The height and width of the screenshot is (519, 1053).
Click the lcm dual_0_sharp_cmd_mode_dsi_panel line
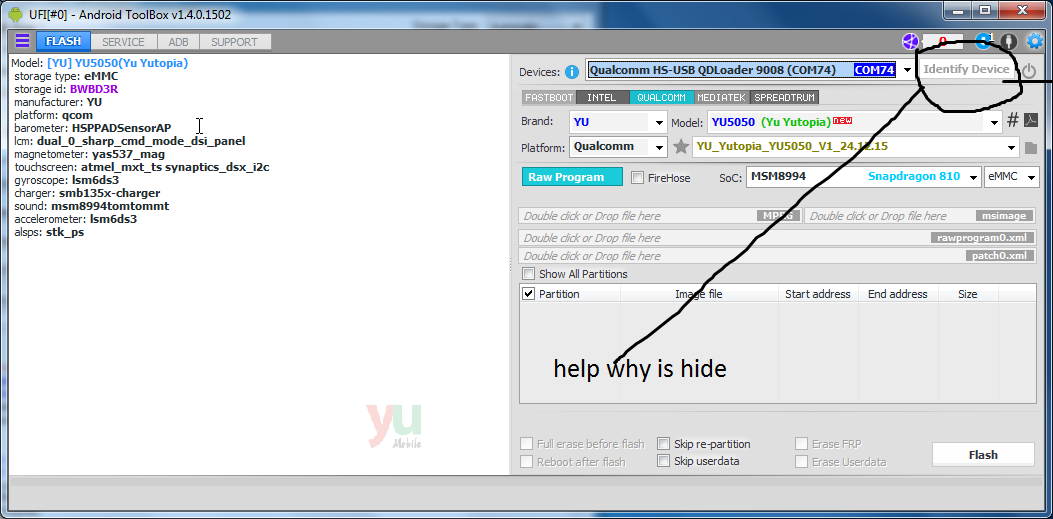pos(130,141)
